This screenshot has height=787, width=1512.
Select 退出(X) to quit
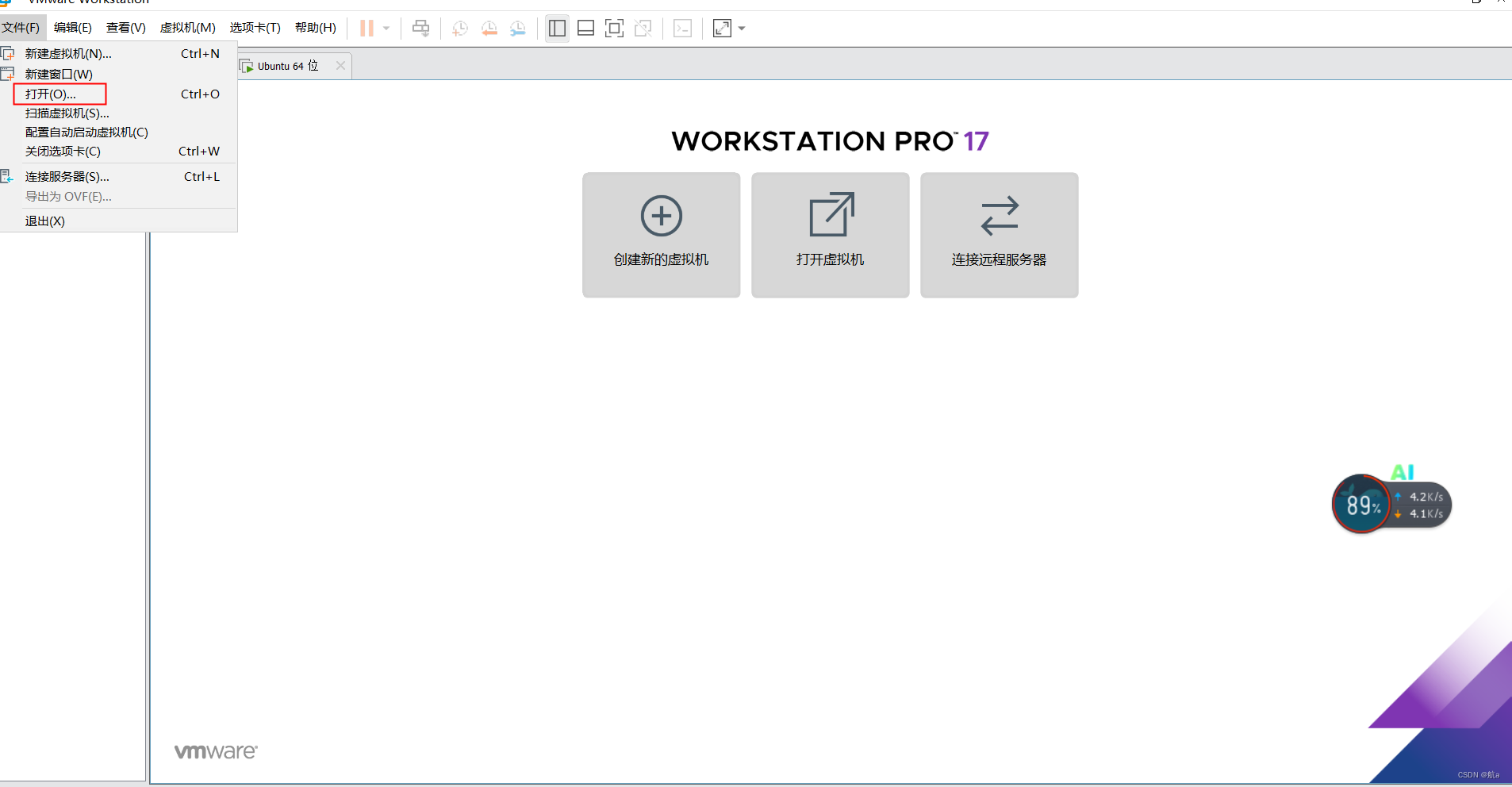[x=118, y=221]
